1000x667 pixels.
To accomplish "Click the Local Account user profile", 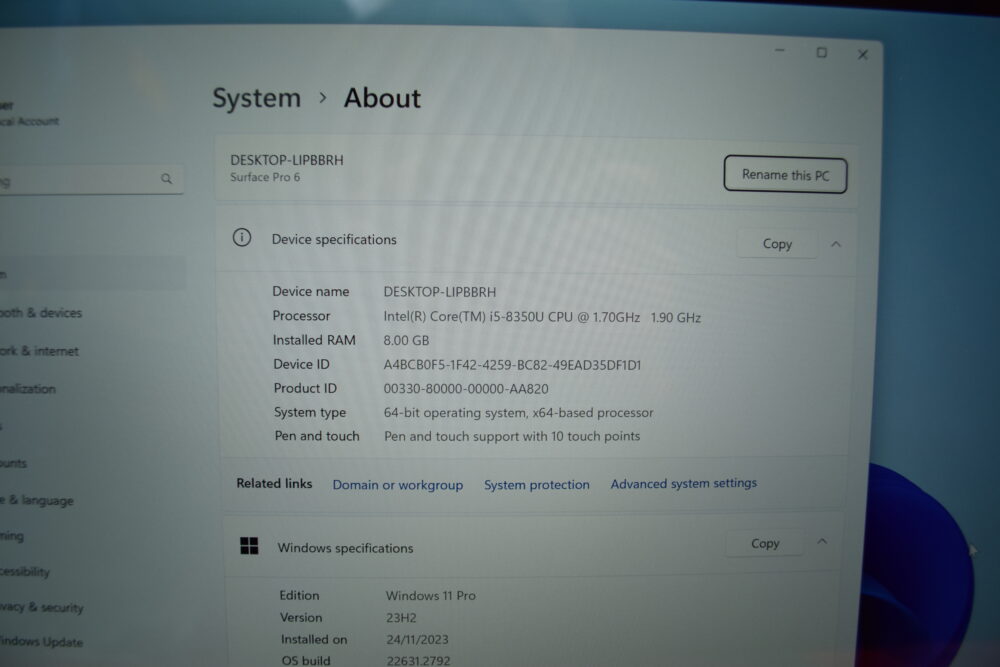I will pos(29,114).
